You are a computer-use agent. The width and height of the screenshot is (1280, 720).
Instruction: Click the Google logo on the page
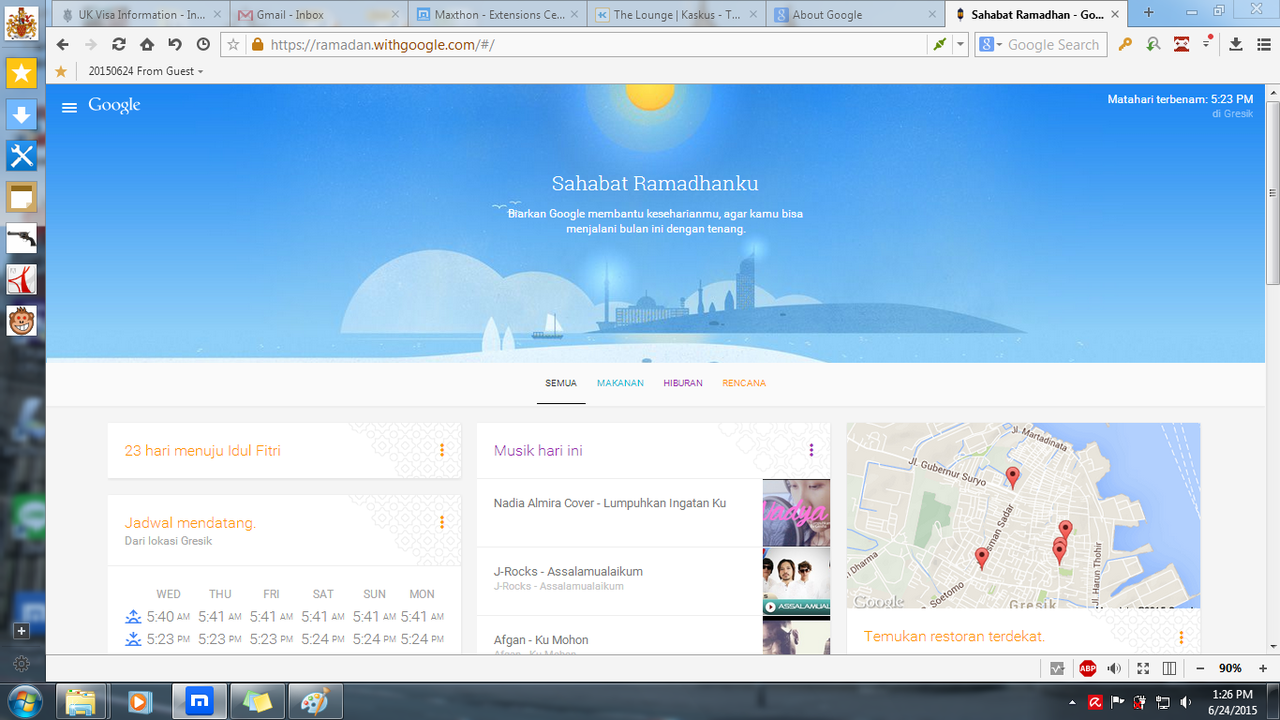pos(114,106)
